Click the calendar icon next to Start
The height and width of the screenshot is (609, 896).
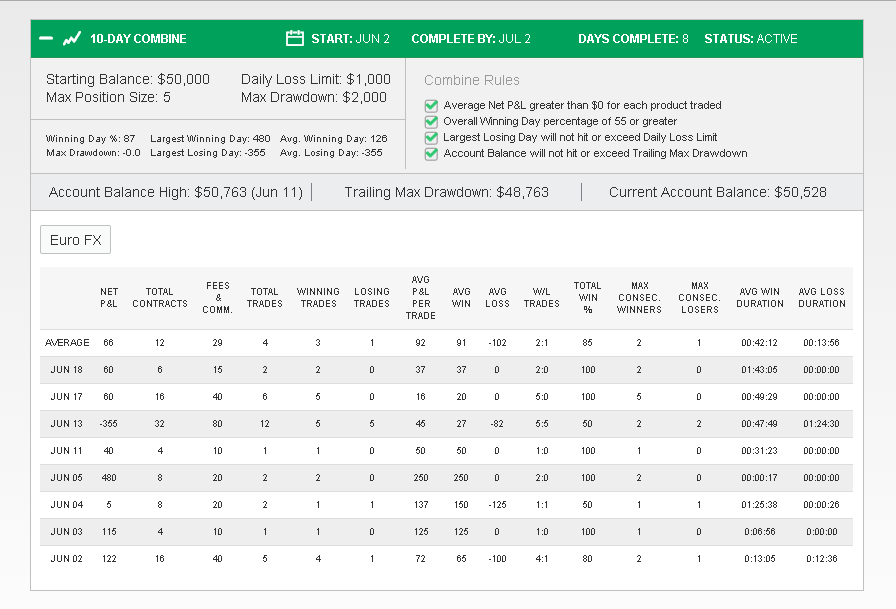click(294, 38)
